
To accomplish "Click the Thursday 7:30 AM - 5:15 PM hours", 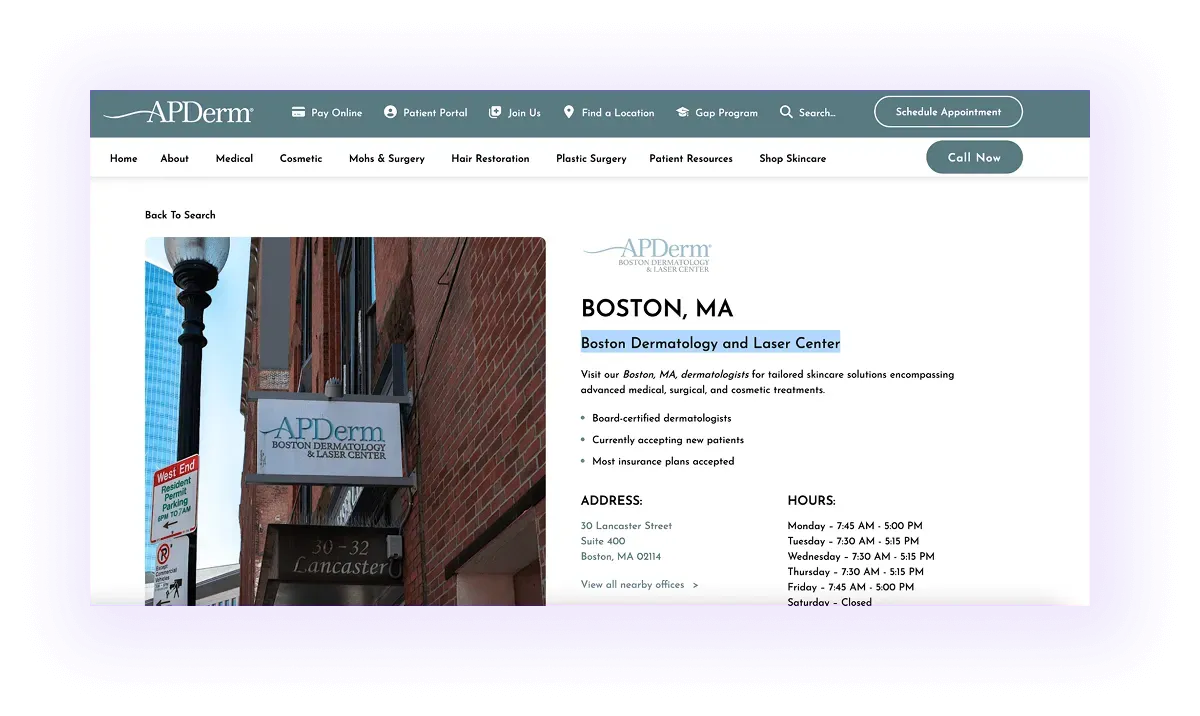I will 856,572.
